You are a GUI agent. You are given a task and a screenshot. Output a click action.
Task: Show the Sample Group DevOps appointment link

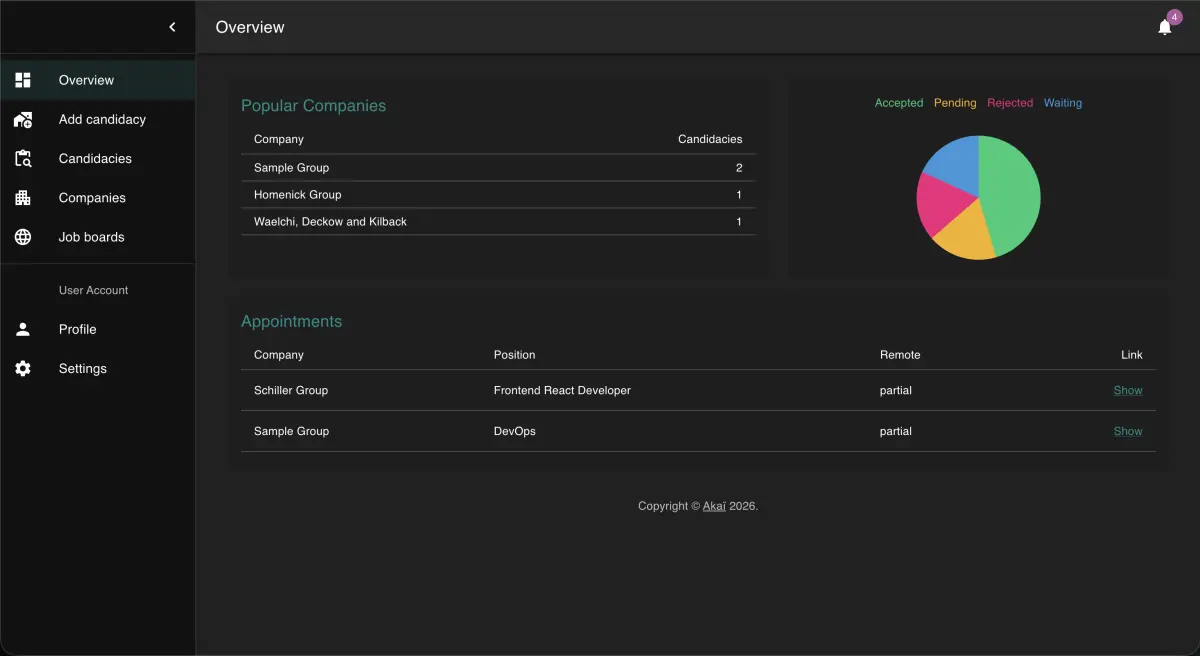[1128, 432]
